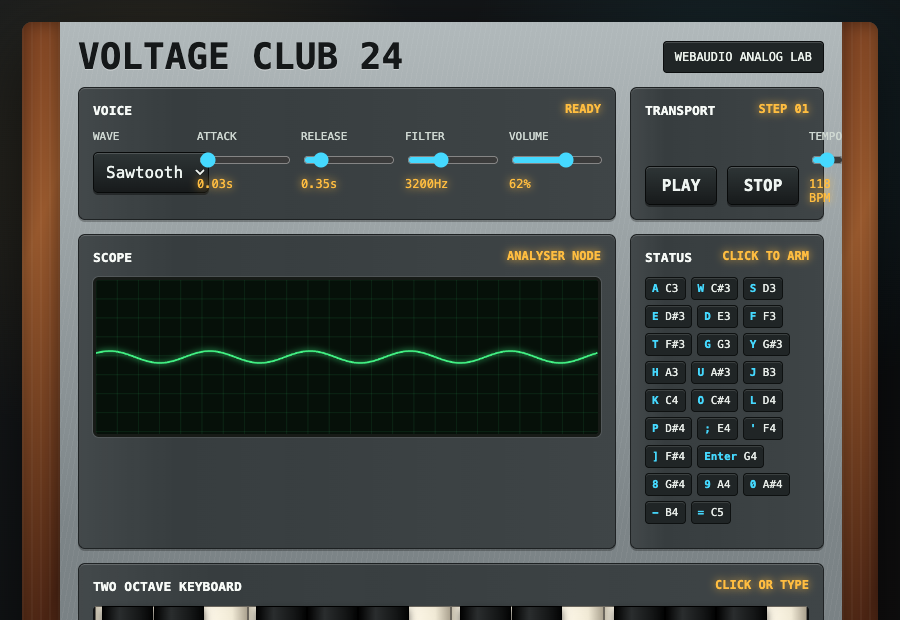Trigger the Y G#3 key chip

pos(766,344)
